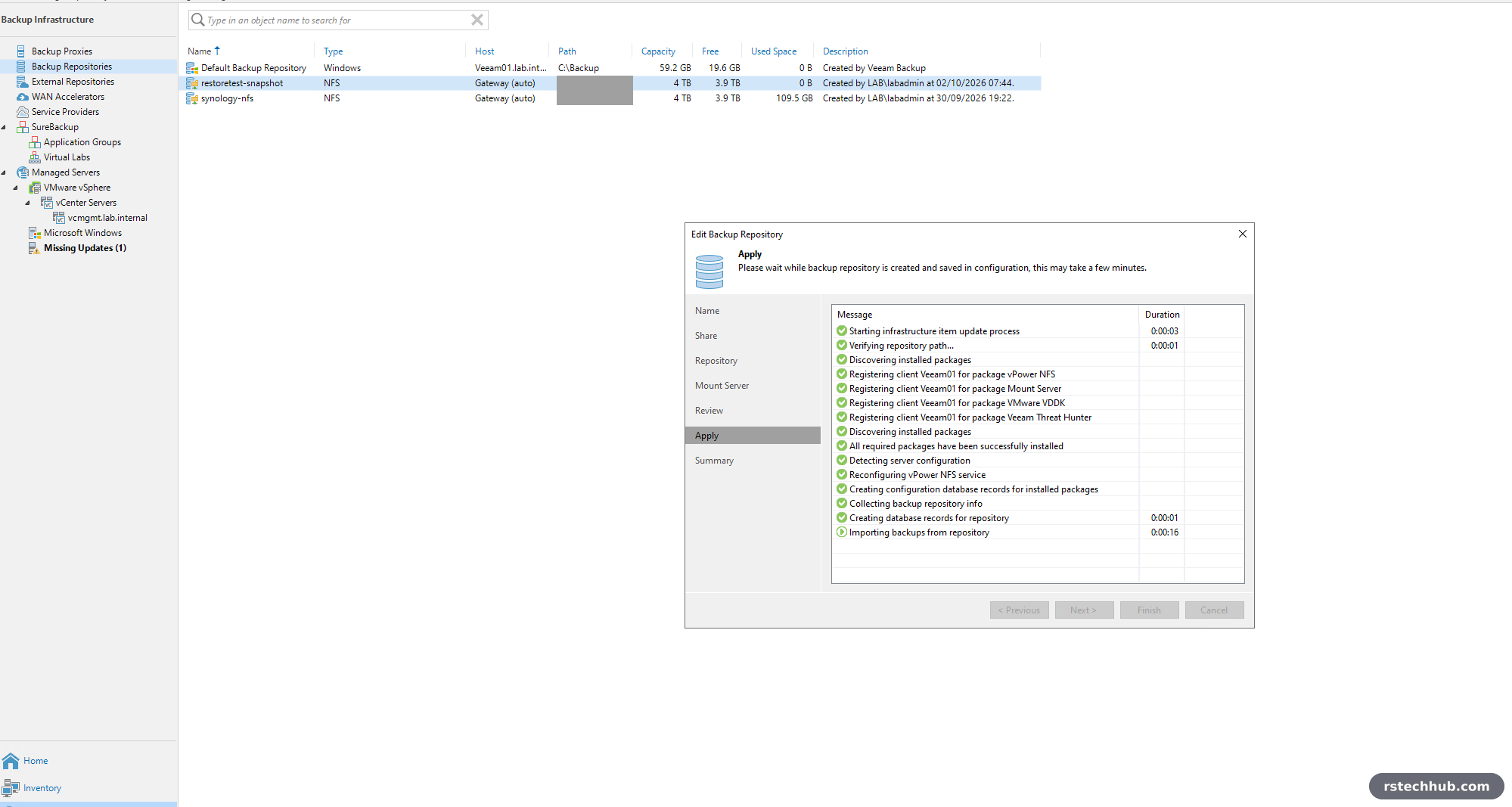Click the synology-nfs repository icon

pyautogui.click(x=192, y=98)
